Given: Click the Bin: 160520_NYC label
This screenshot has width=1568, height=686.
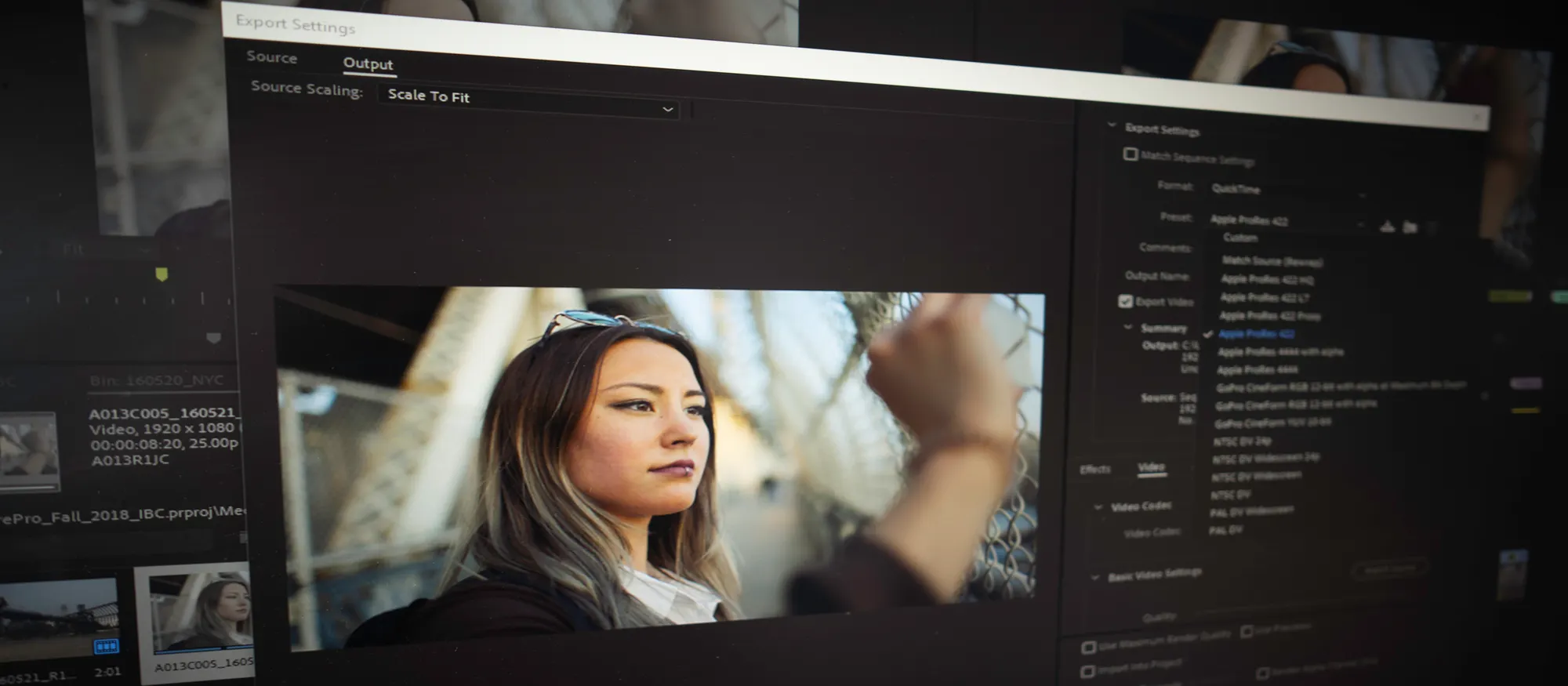Looking at the screenshot, I should 157,381.
